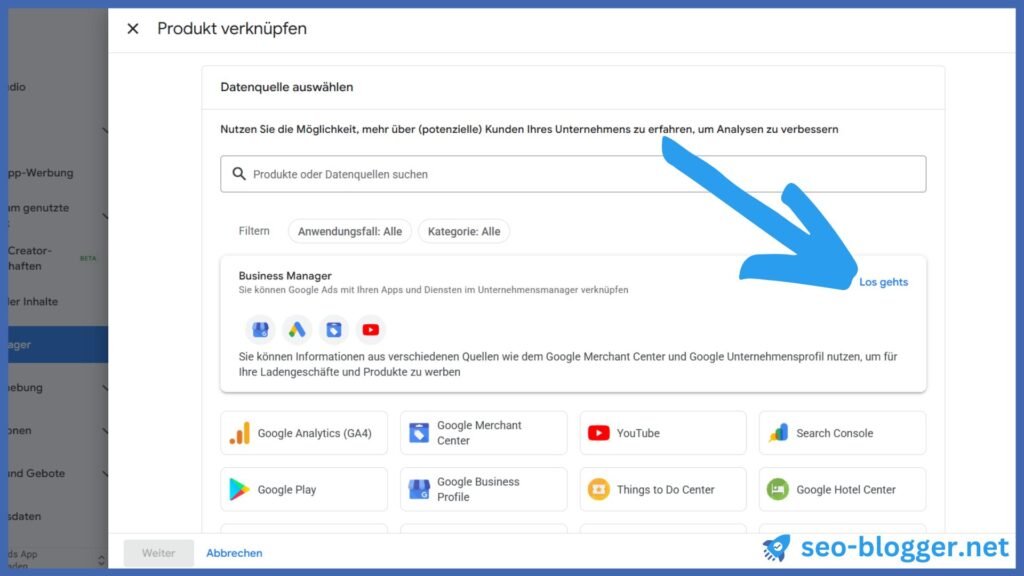This screenshot has width=1024, height=576.
Task: Click the Business Manager heading text
Action: coord(285,276)
